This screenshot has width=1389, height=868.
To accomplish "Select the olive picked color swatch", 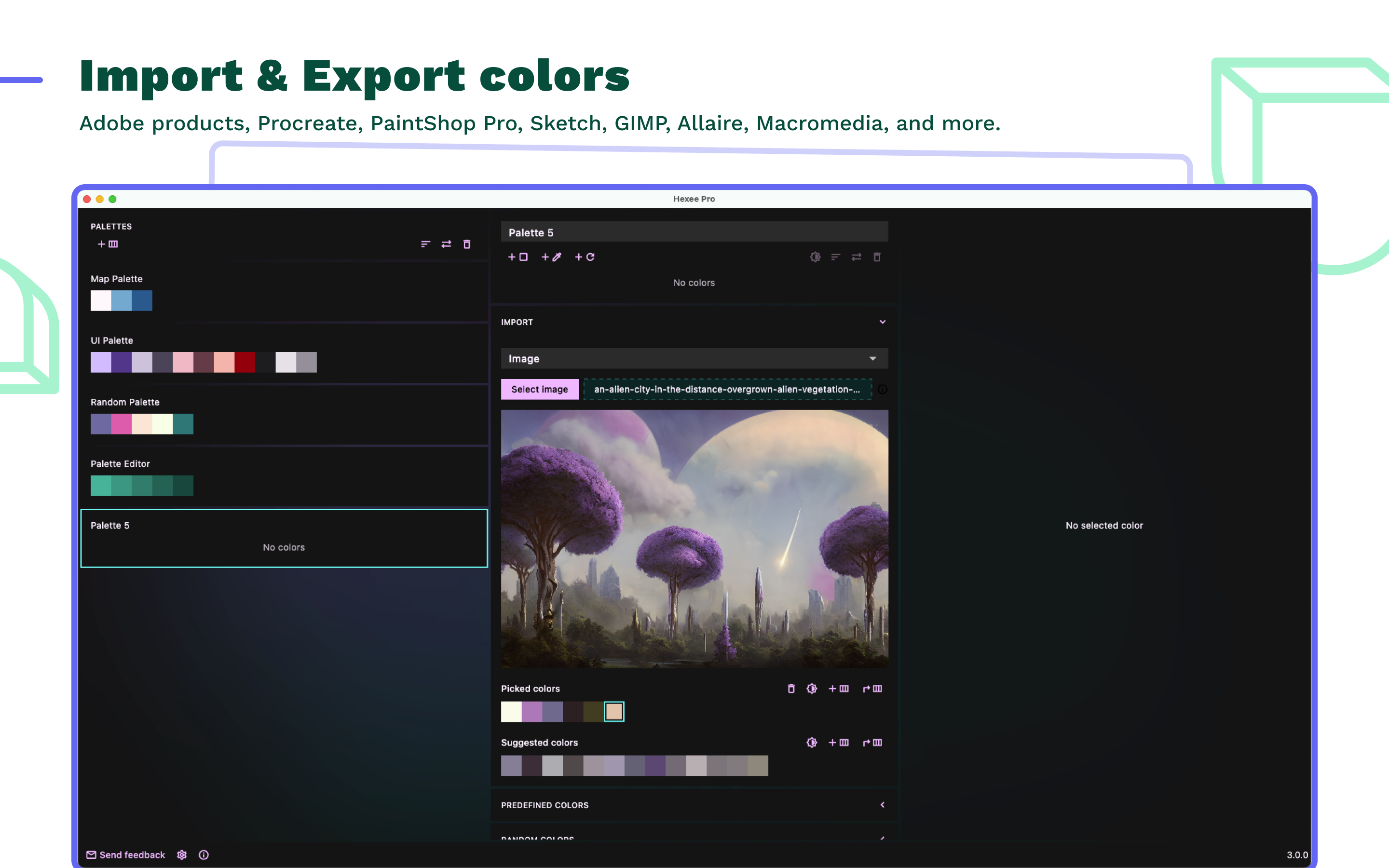I will click(x=594, y=712).
